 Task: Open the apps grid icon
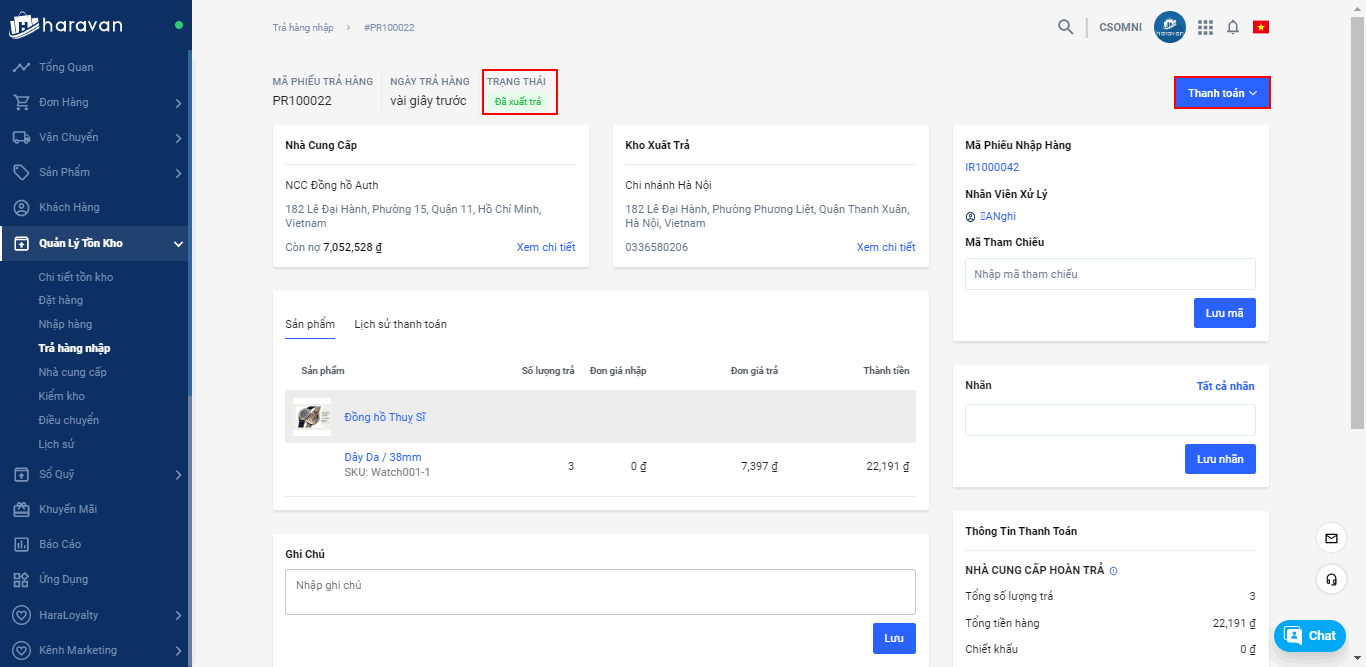click(1205, 27)
